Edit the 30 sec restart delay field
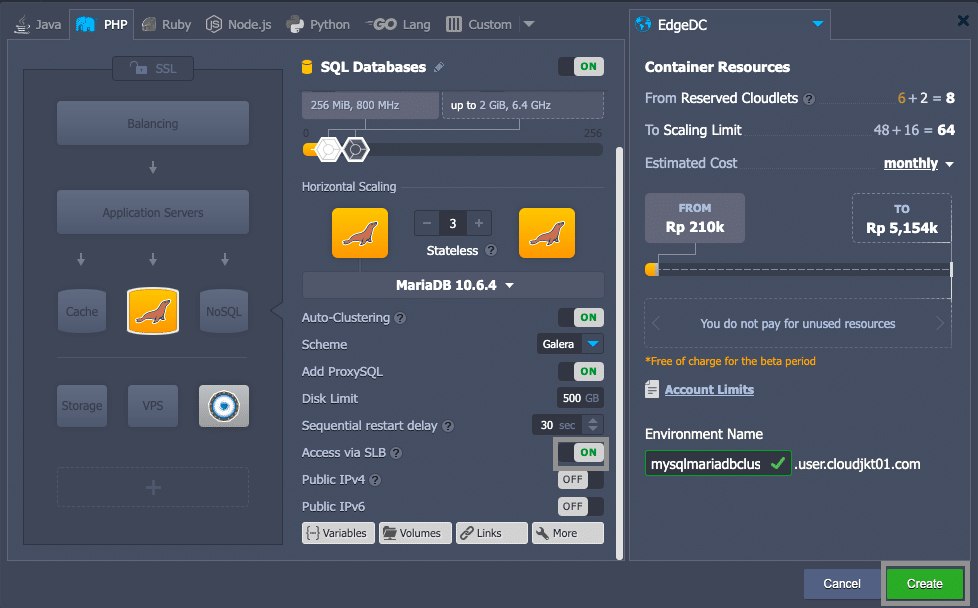The image size is (978, 608). (558, 425)
